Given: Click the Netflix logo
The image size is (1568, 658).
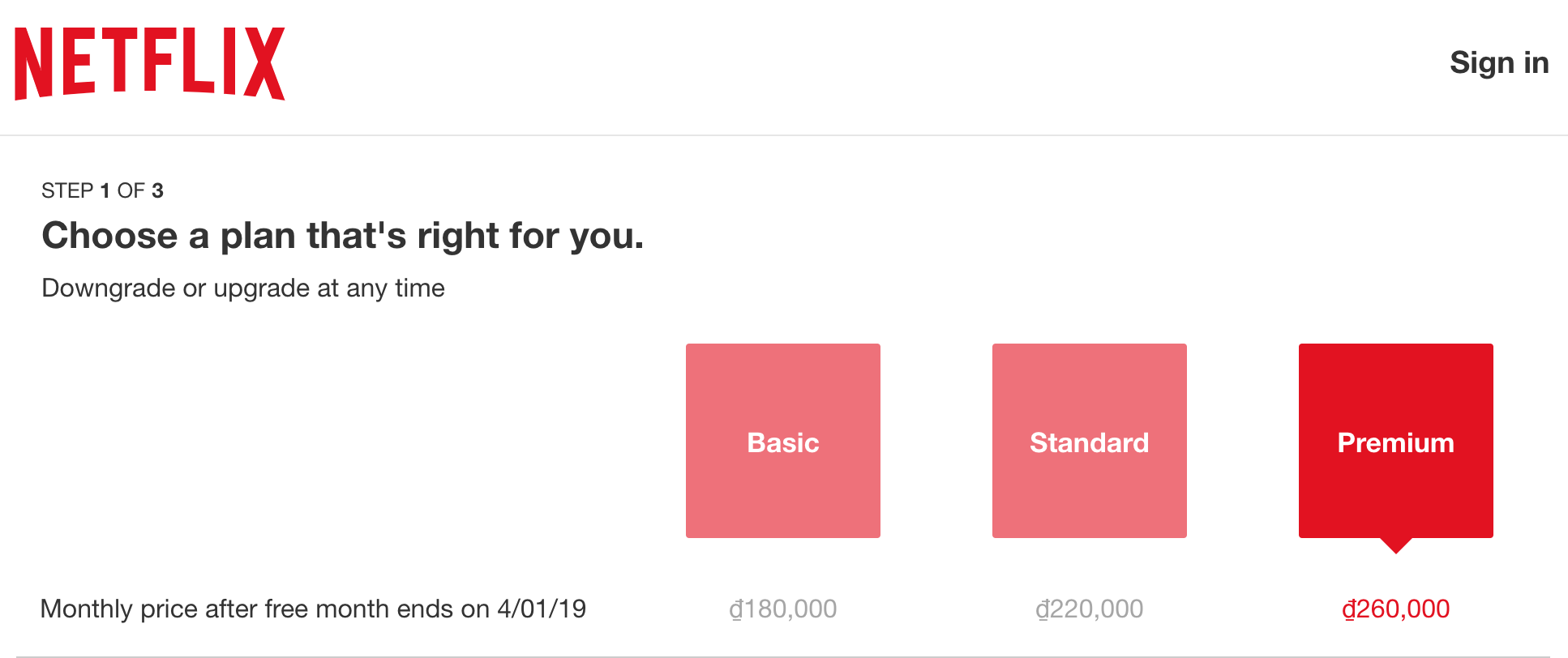Looking at the screenshot, I should [x=150, y=64].
